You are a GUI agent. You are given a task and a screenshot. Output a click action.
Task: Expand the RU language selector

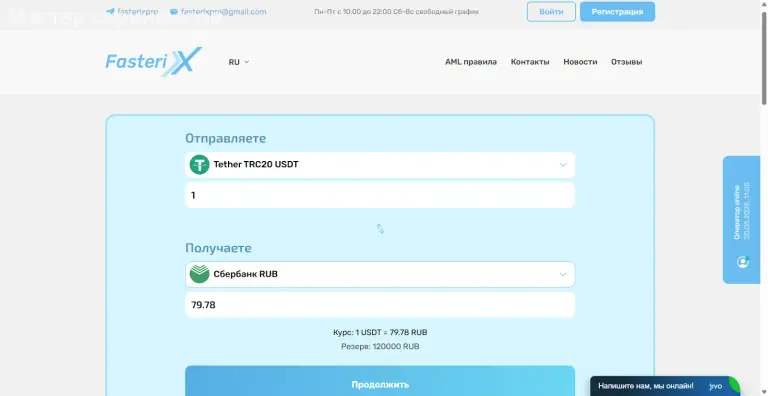pos(239,62)
